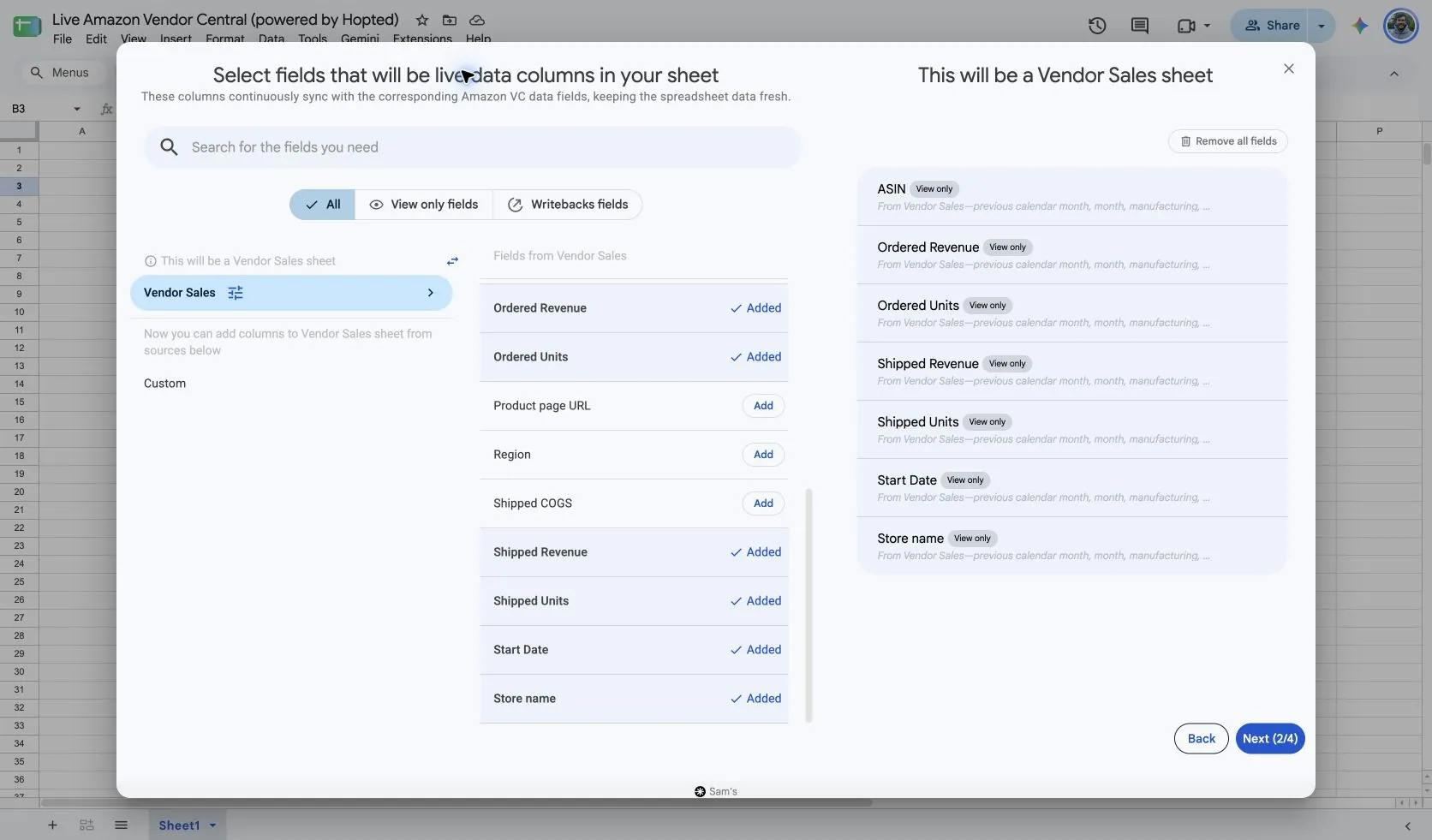Open the Edit menu

(x=96, y=39)
